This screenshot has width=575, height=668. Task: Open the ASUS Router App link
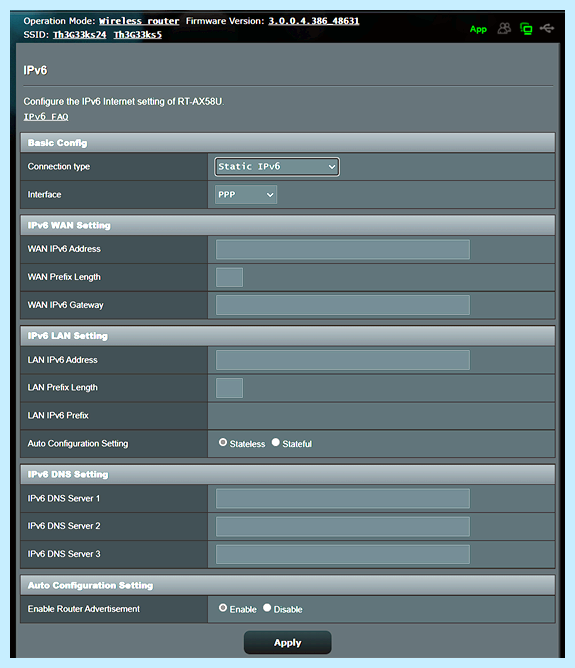coord(478,29)
